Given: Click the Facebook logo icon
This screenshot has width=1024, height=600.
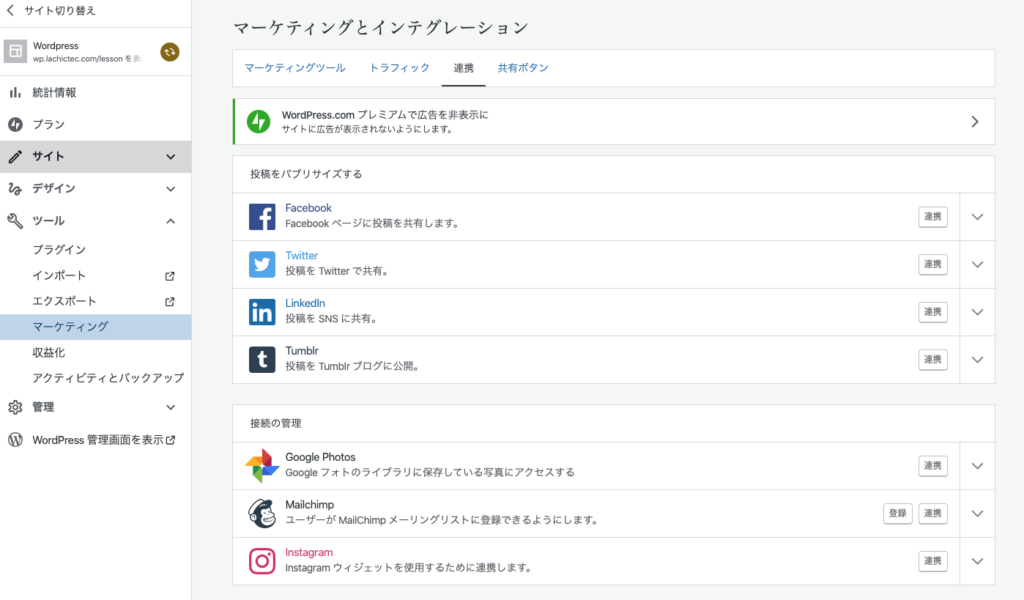Looking at the screenshot, I should coord(262,217).
